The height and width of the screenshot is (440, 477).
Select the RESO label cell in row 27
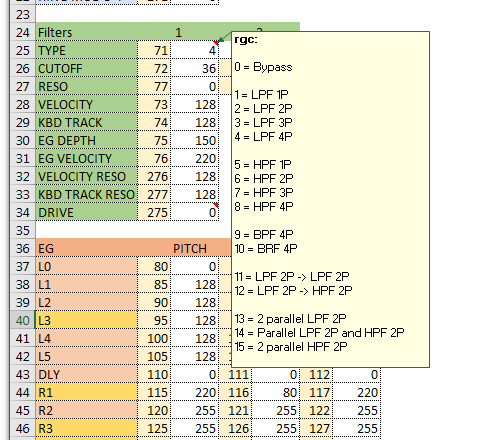pyautogui.click(x=86, y=87)
